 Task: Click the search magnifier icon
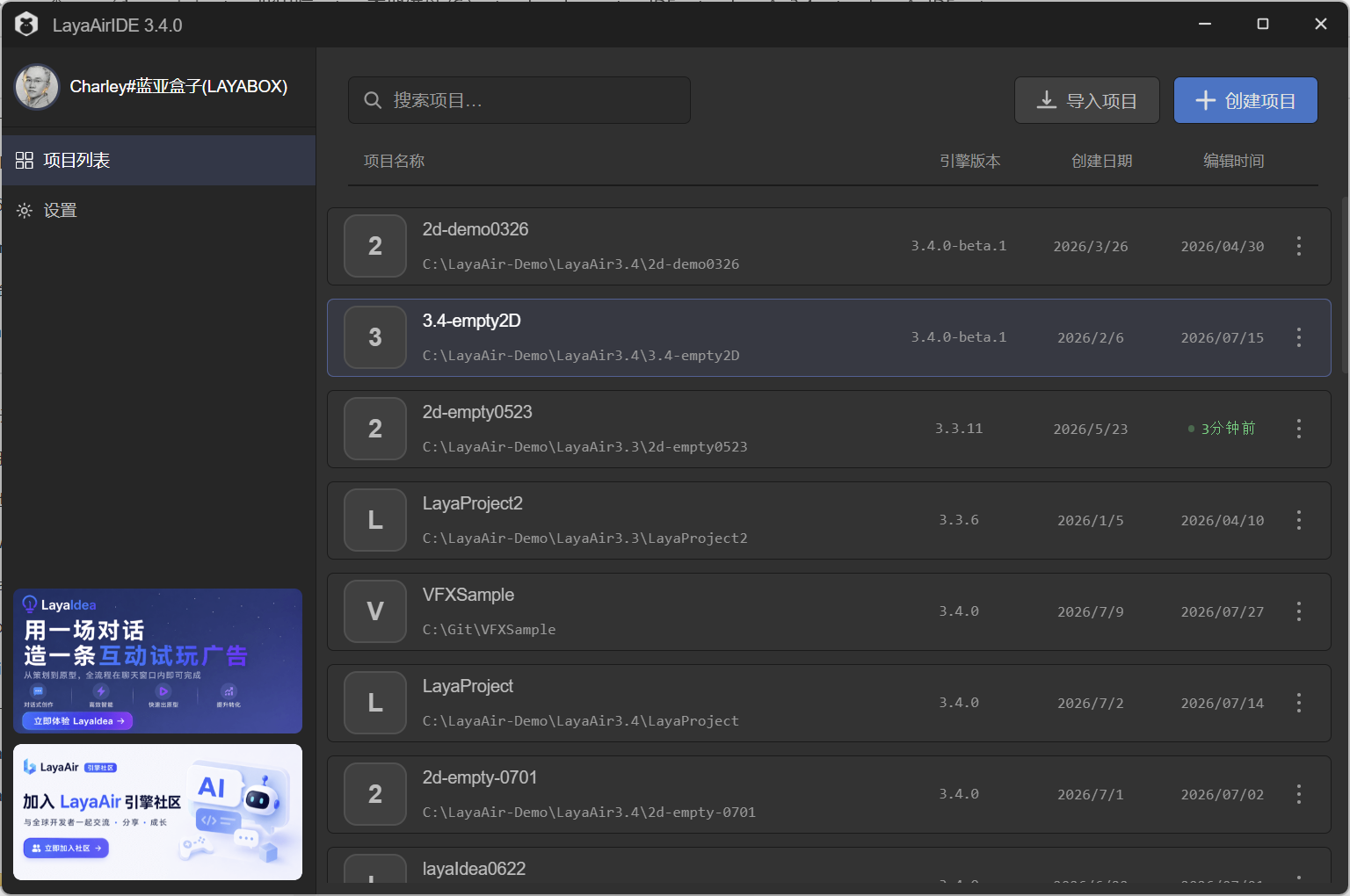pos(373,100)
